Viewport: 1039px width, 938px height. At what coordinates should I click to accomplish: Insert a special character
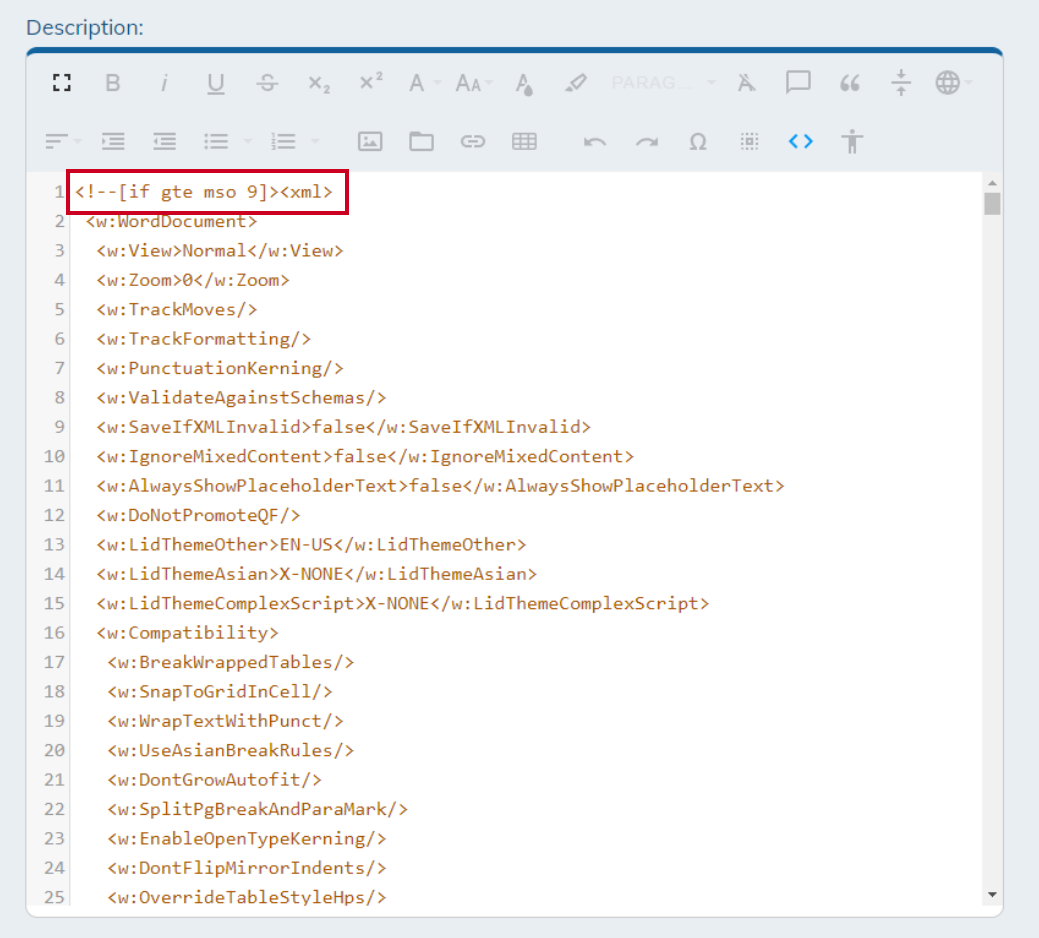click(x=698, y=142)
